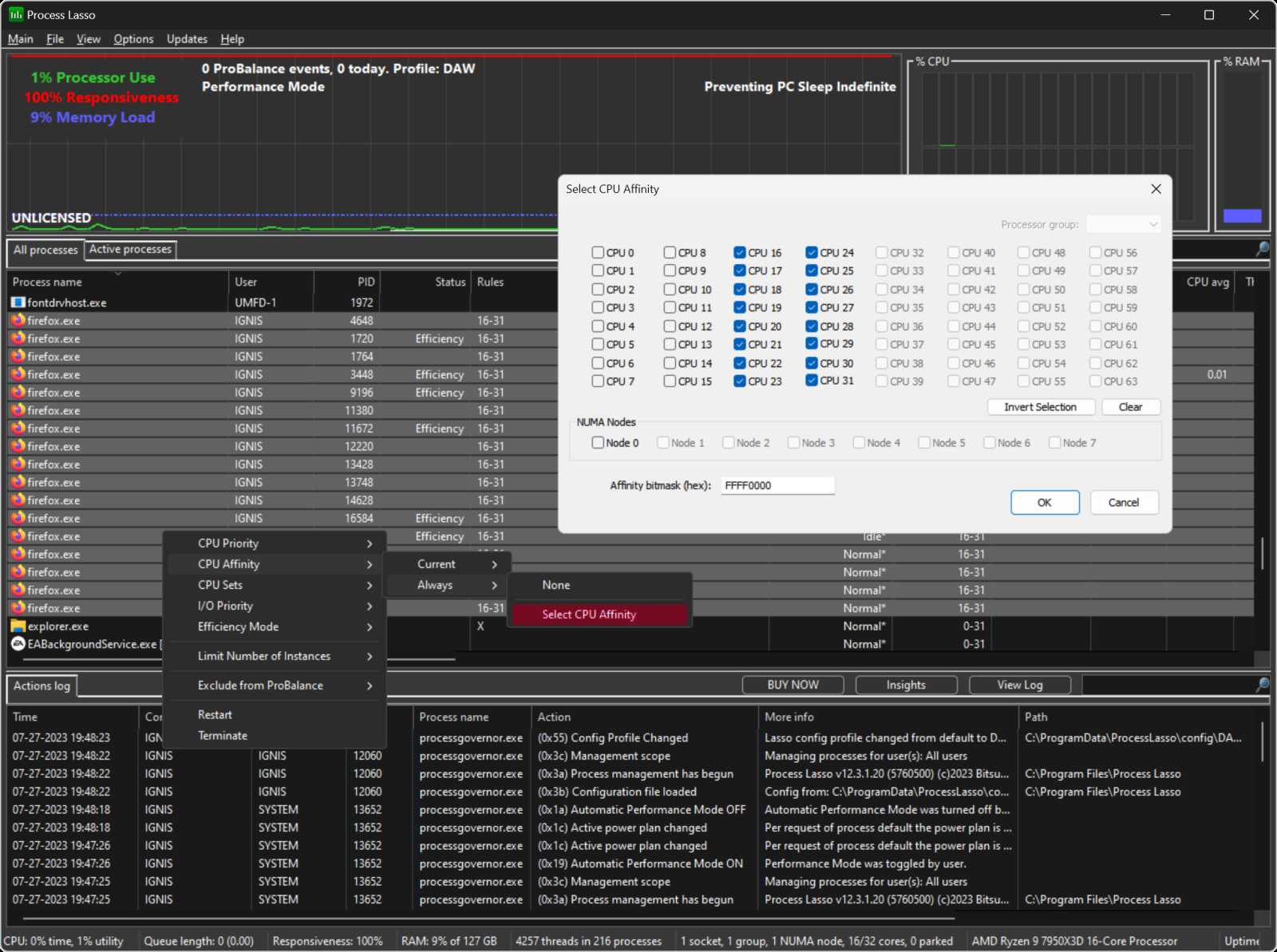Check NUMA Node 0 checkbox
The height and width of the screenshot is (952, 1277).
tap(598, 442)
